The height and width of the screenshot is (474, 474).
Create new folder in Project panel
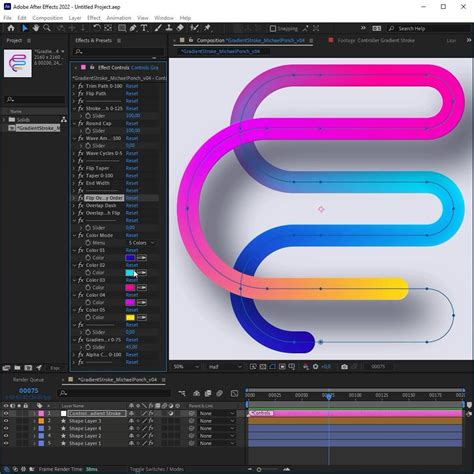(x=17, y=368)
